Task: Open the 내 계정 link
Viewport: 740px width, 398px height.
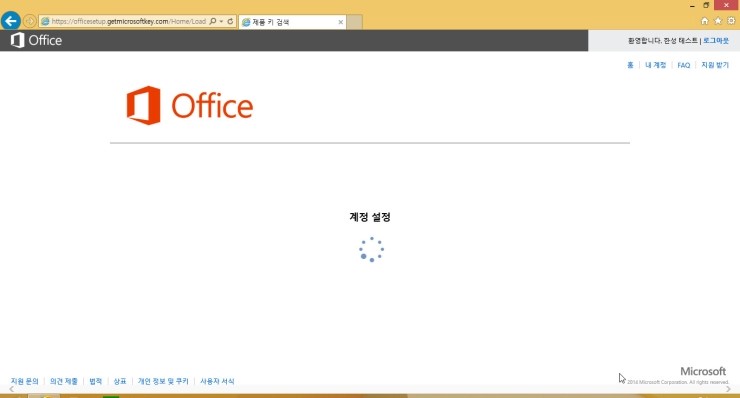Action: (x=656, y=65)
